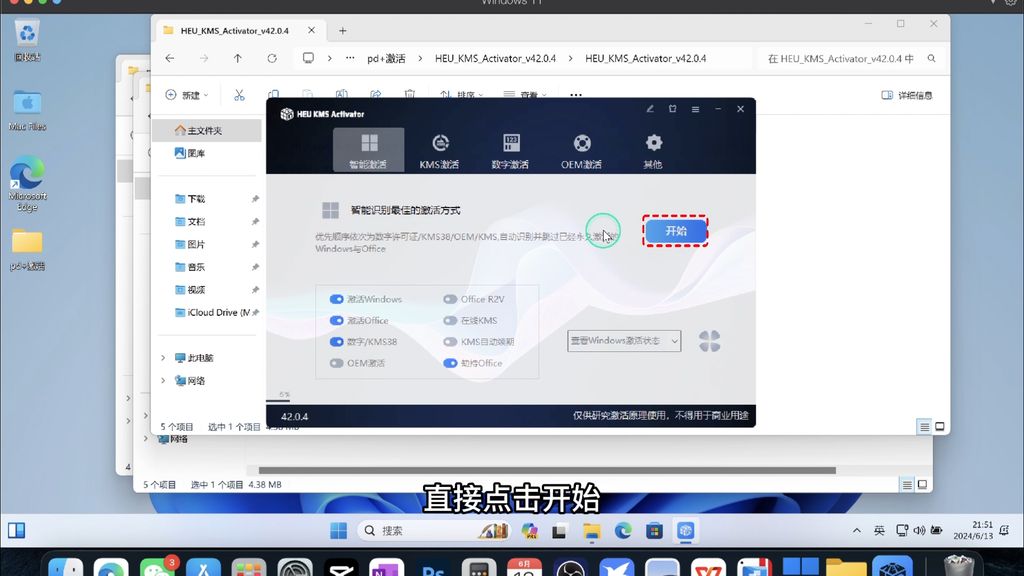Click the blue 开始 button
Viewport: 1024px width, 576px height.
(x=676, y=231)
